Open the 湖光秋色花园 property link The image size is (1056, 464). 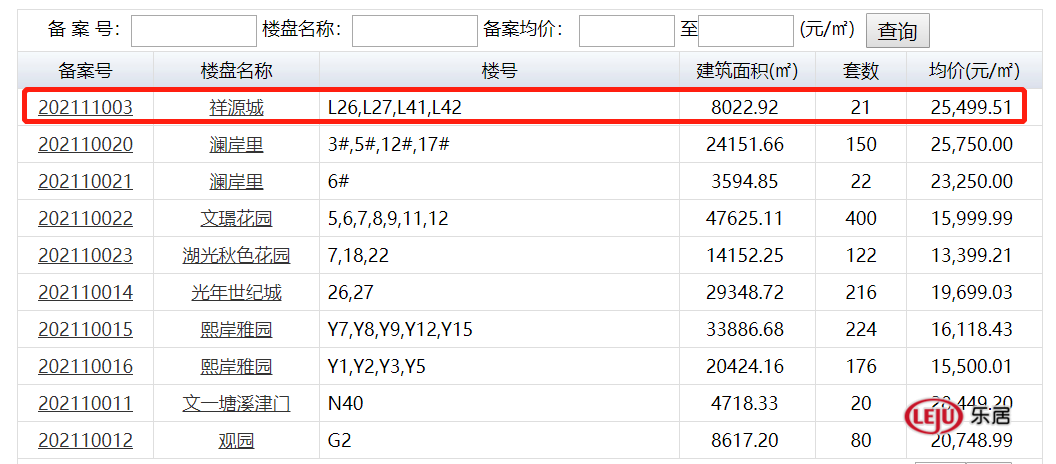click(x=236, y=256)
